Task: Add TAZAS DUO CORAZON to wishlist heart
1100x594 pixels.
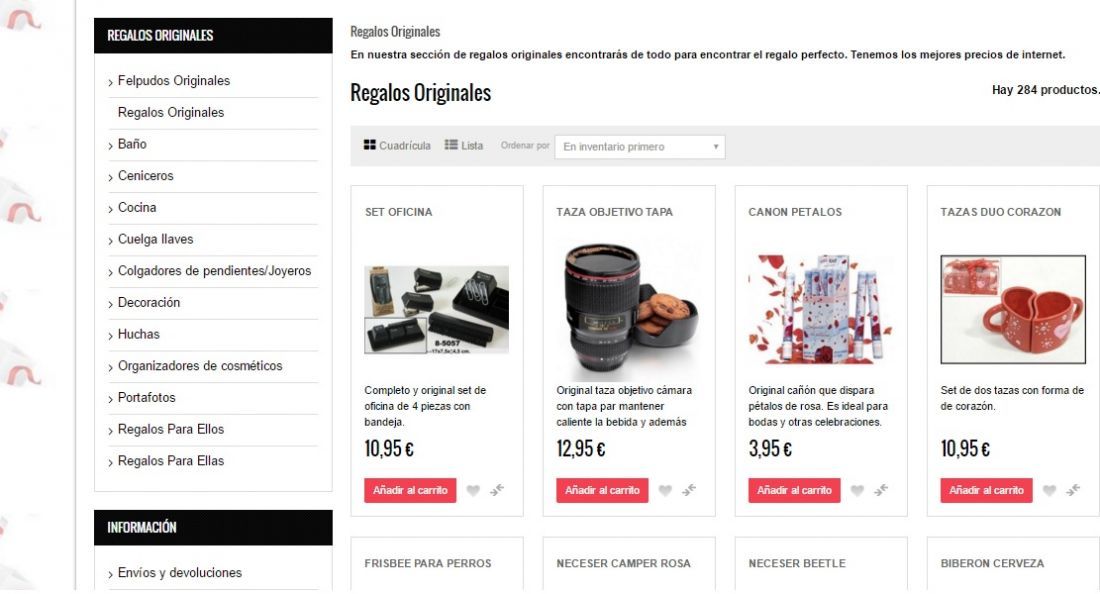Action: [1049, 491]
